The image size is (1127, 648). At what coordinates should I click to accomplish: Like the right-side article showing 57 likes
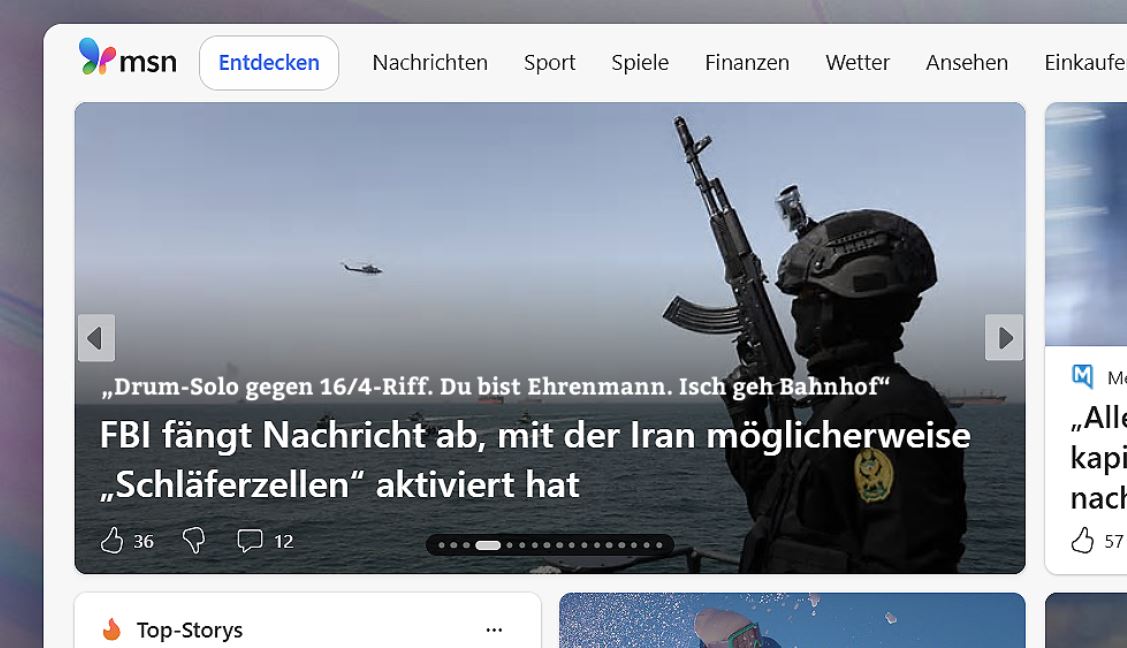(x=1082, y=541)
